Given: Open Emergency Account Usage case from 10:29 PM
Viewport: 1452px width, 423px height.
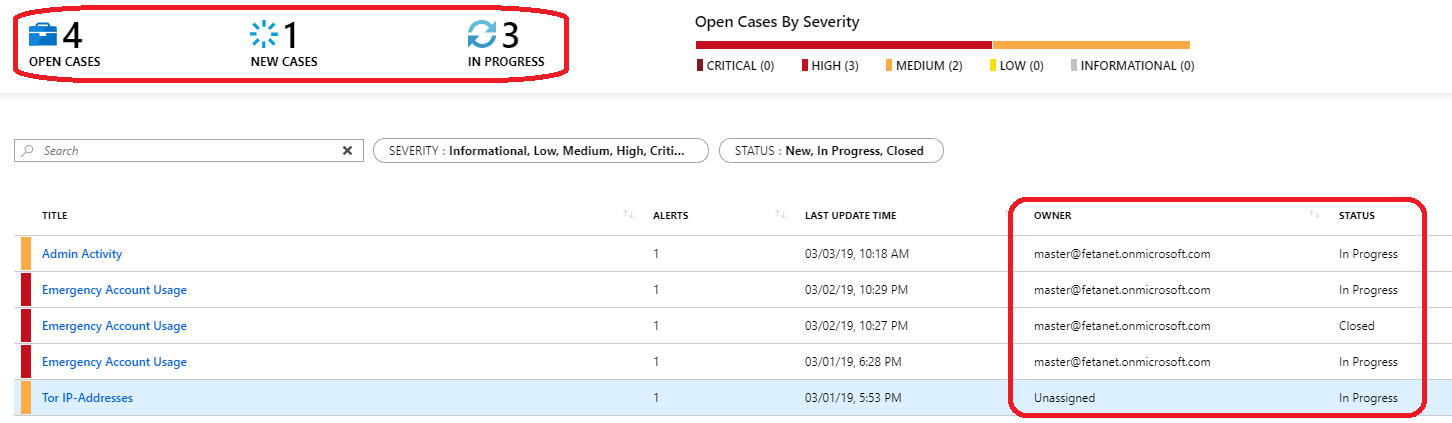Looking at the screenshot, I should [114, 290].
